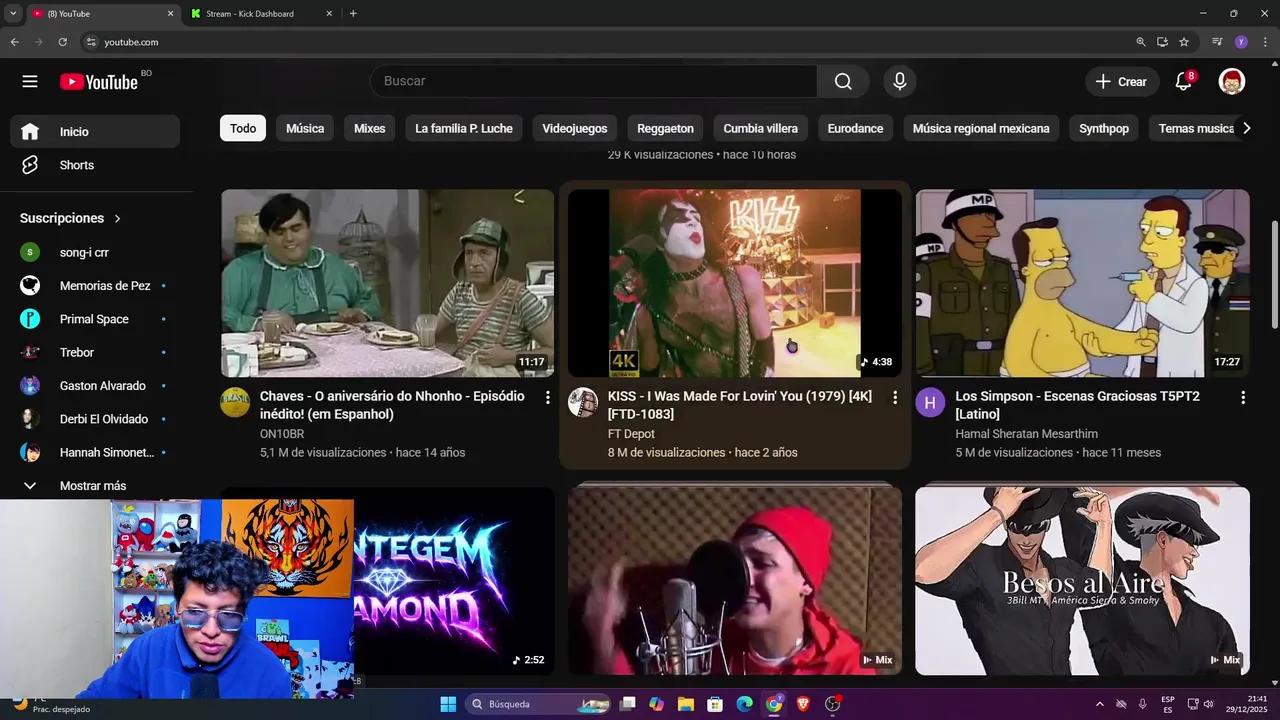The width and height of the screenshot is (1280, 720).
Task: Select La familia P. Luche chip
Action: coord(464,128)
